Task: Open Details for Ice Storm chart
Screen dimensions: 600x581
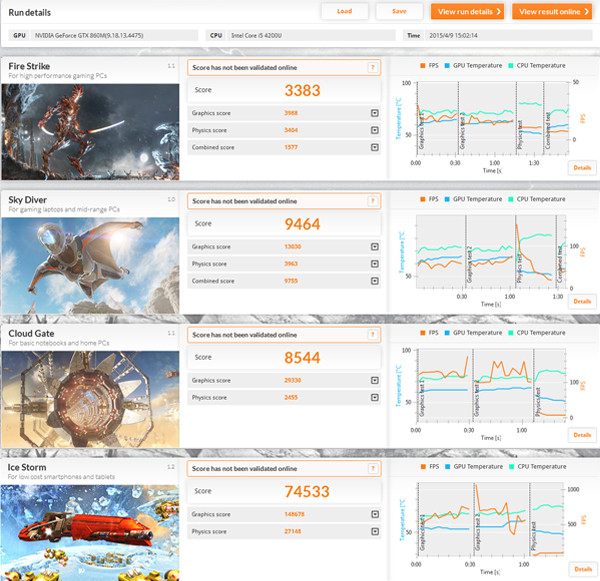Action: (x=583, y=569)
